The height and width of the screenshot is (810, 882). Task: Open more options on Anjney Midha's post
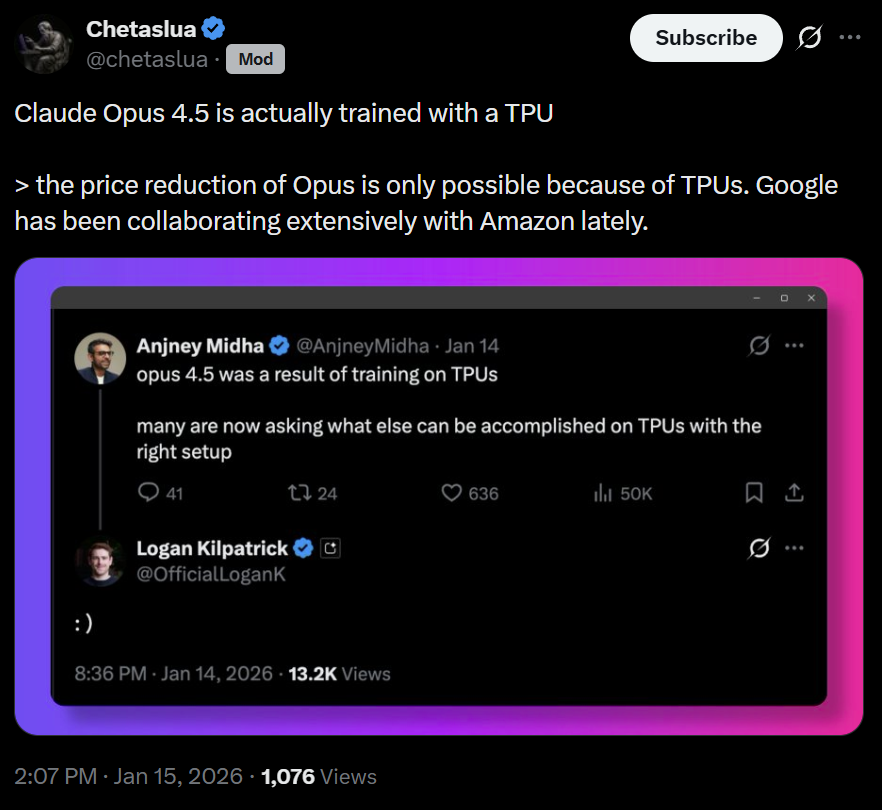point(794,346)
